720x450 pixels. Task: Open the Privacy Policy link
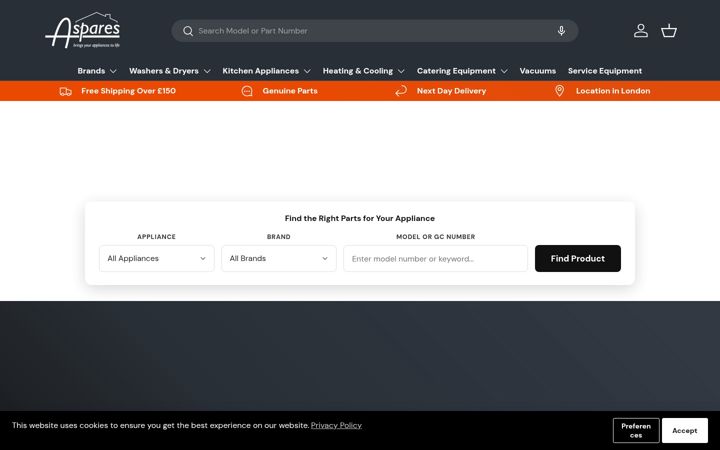point(336,425)
